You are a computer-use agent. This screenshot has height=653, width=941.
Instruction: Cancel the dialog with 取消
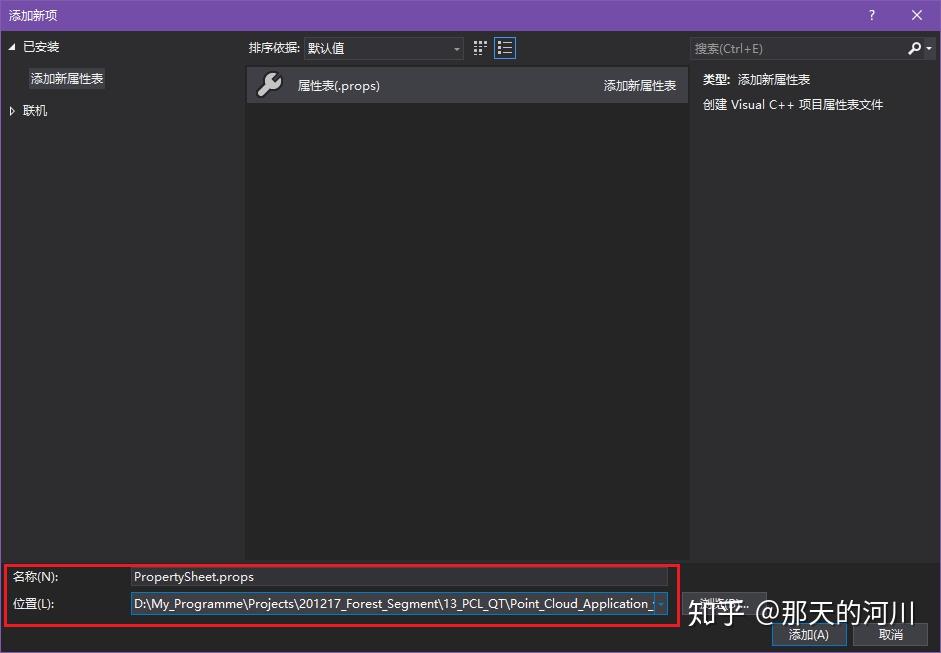coord(891,634)
